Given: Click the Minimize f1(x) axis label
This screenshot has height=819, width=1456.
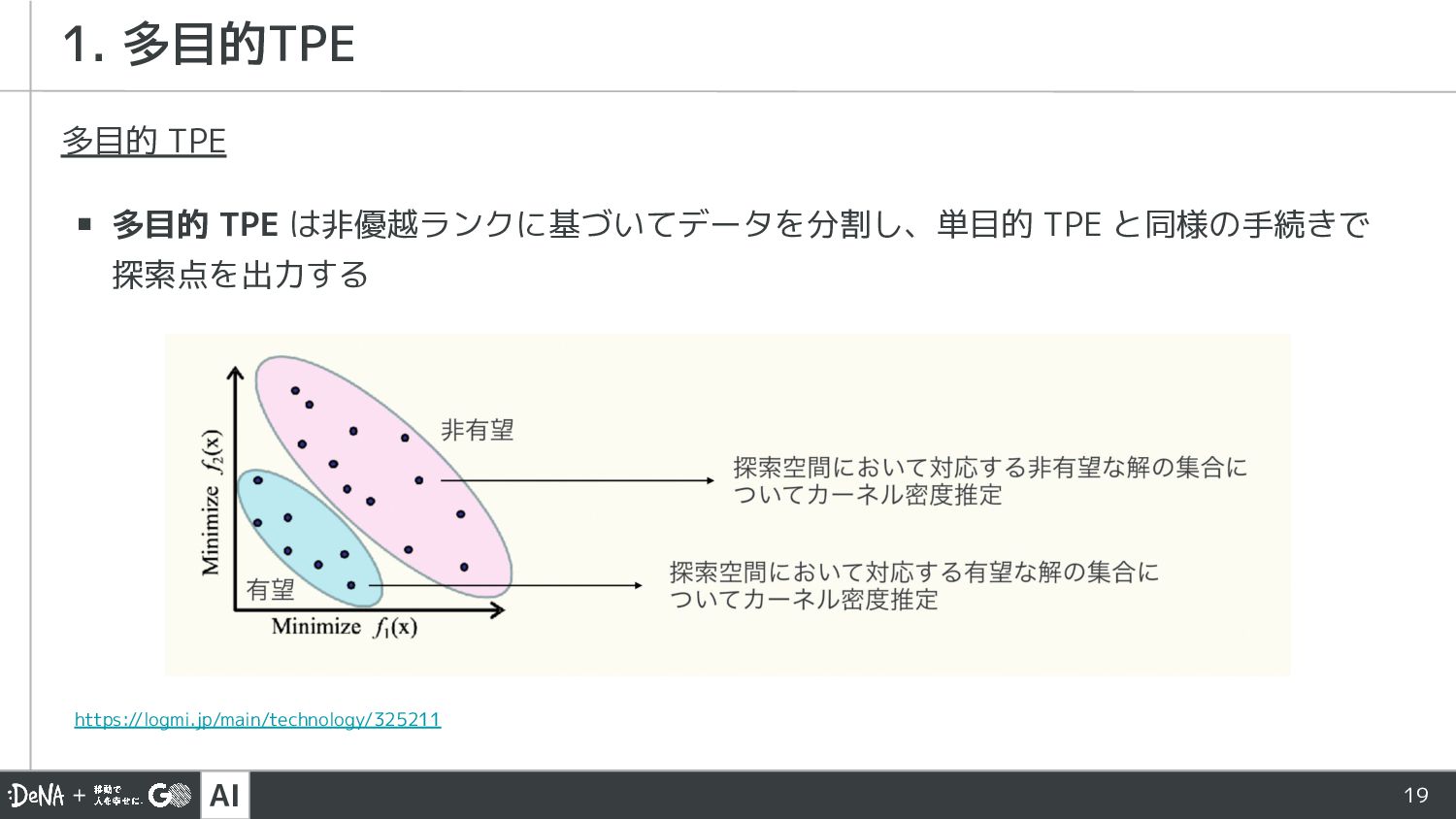Looking at the screenshot, I should pyautogui.click(x=345, y=627).
